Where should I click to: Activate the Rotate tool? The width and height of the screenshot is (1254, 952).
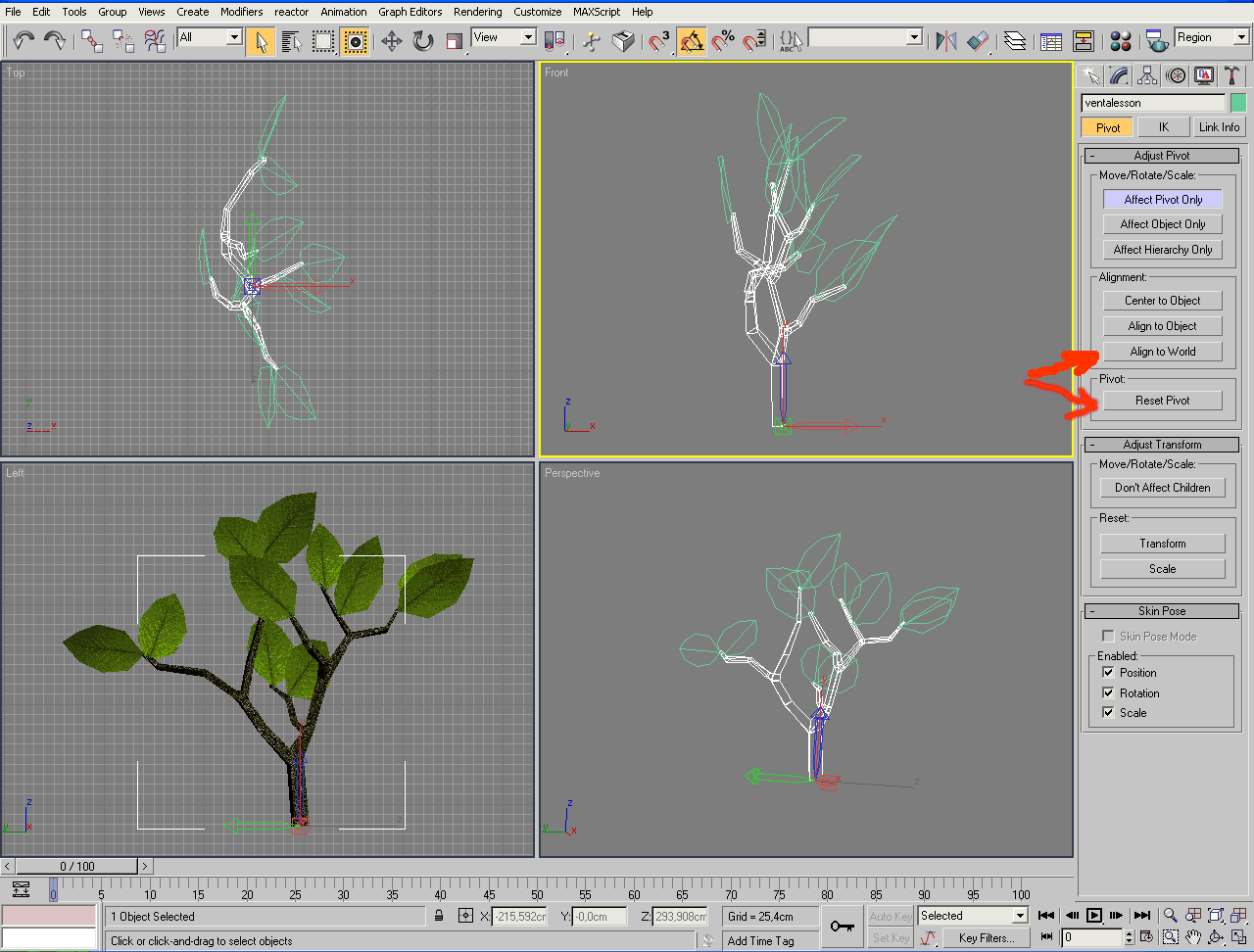(x=423, y=40)
